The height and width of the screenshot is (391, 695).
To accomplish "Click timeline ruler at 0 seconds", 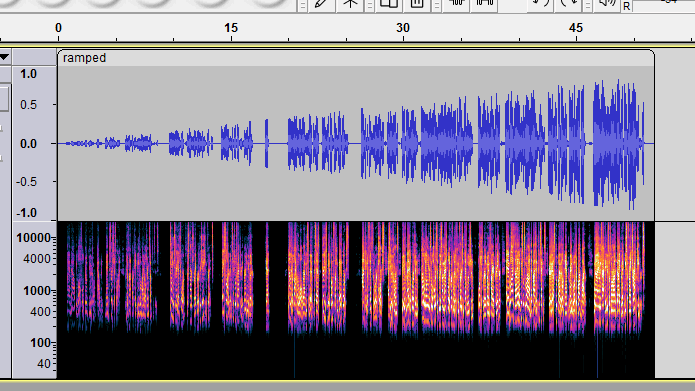I will point(59,28).
